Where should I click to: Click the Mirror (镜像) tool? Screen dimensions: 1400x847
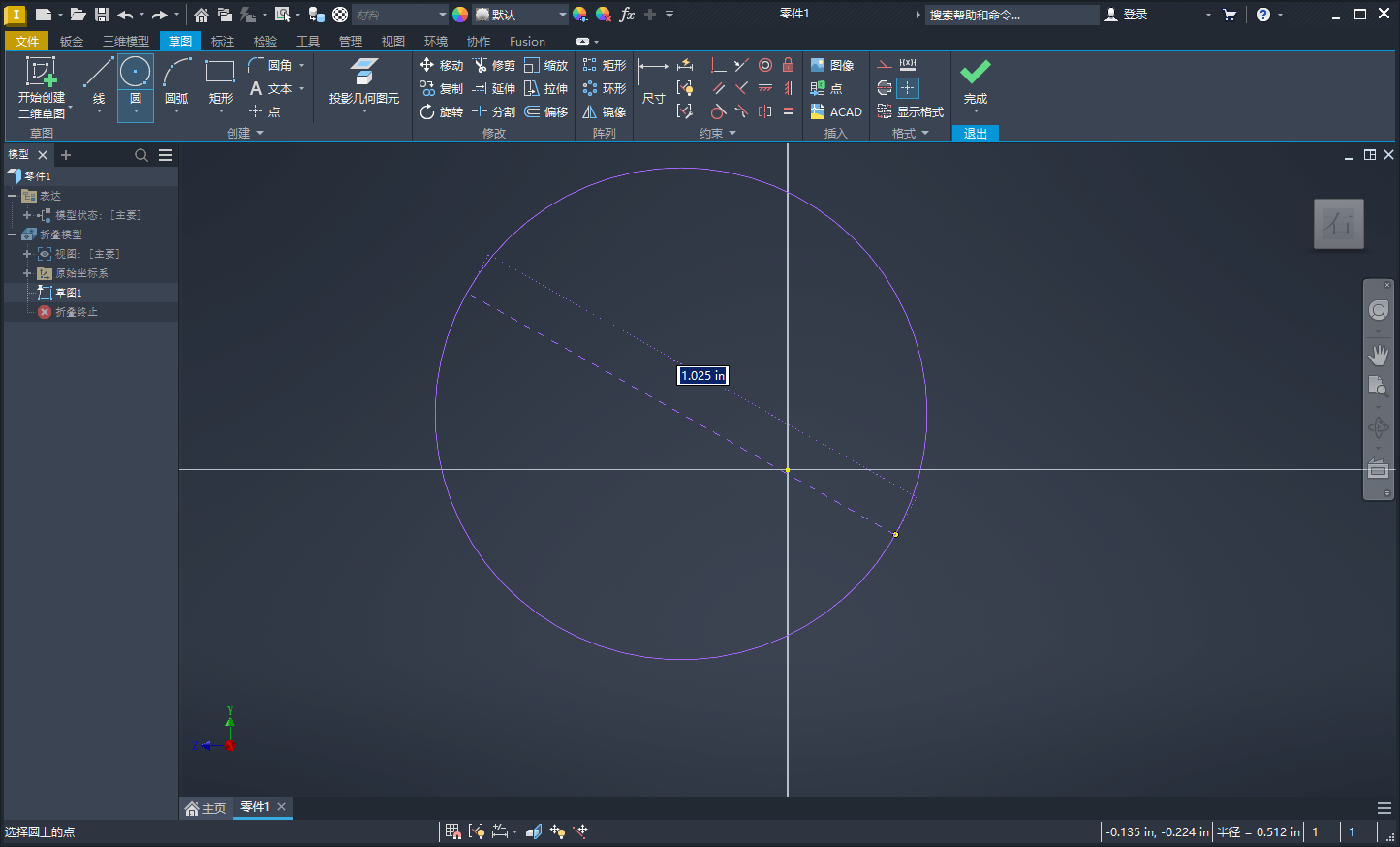click(x=605, y=111)
